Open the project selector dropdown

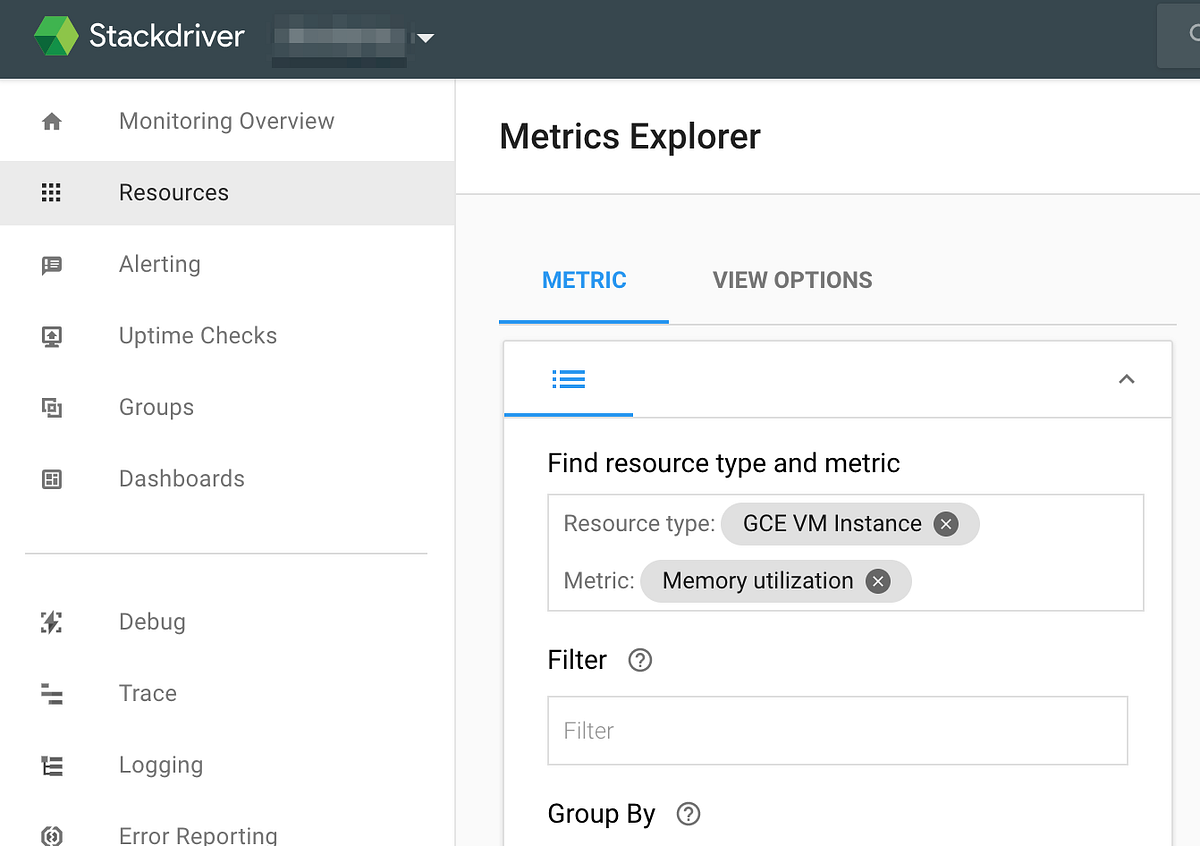click(426, 38)
